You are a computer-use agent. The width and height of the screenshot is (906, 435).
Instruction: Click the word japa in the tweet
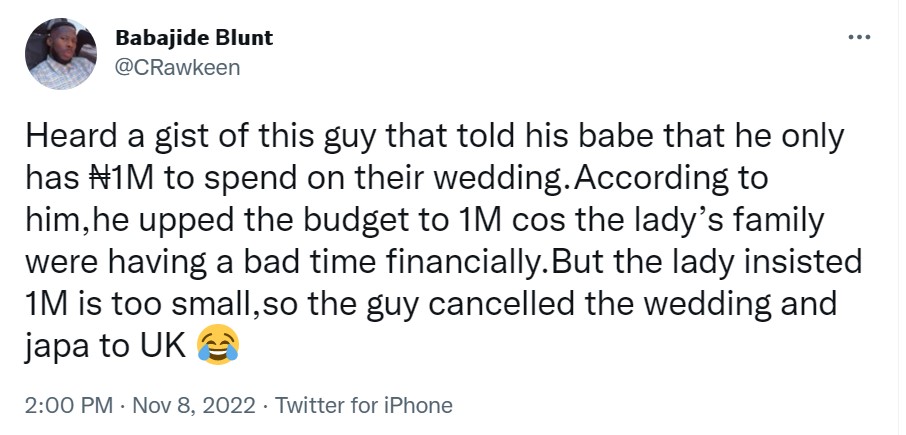click(x=57, y=347)
